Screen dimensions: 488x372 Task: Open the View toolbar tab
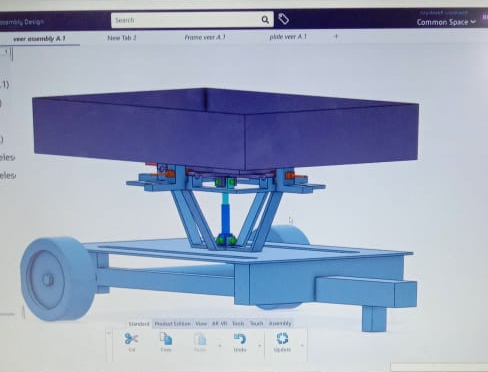point(201,324)
